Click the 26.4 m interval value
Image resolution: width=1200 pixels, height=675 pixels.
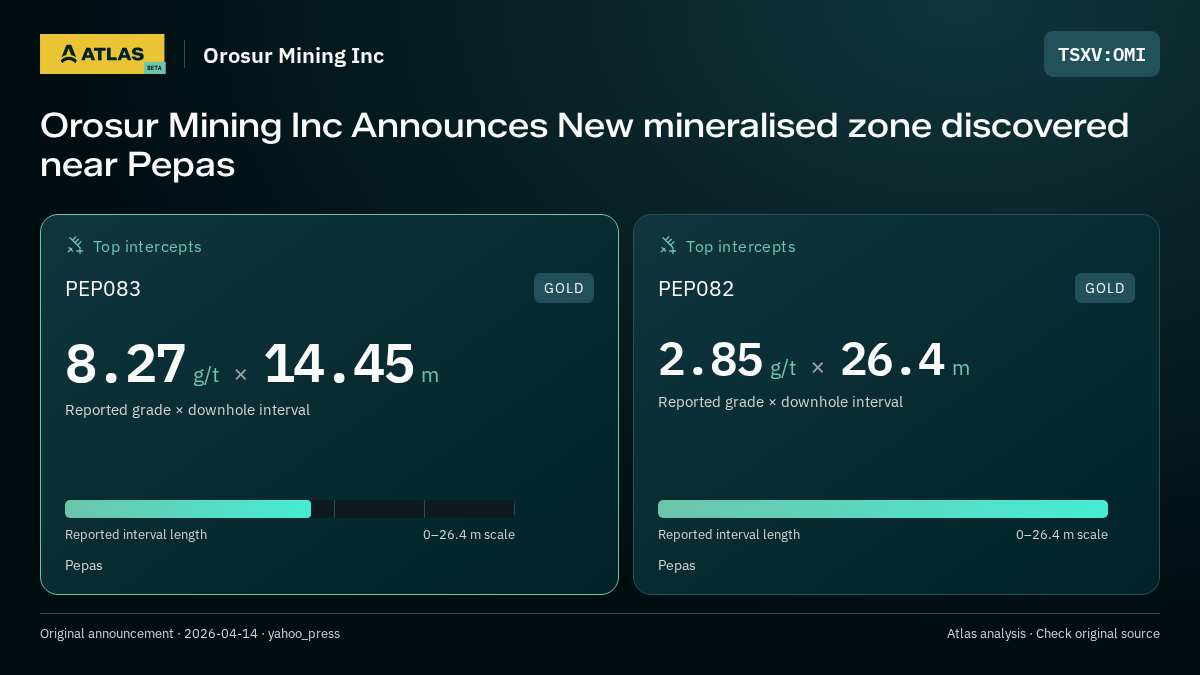coord(905,360)
